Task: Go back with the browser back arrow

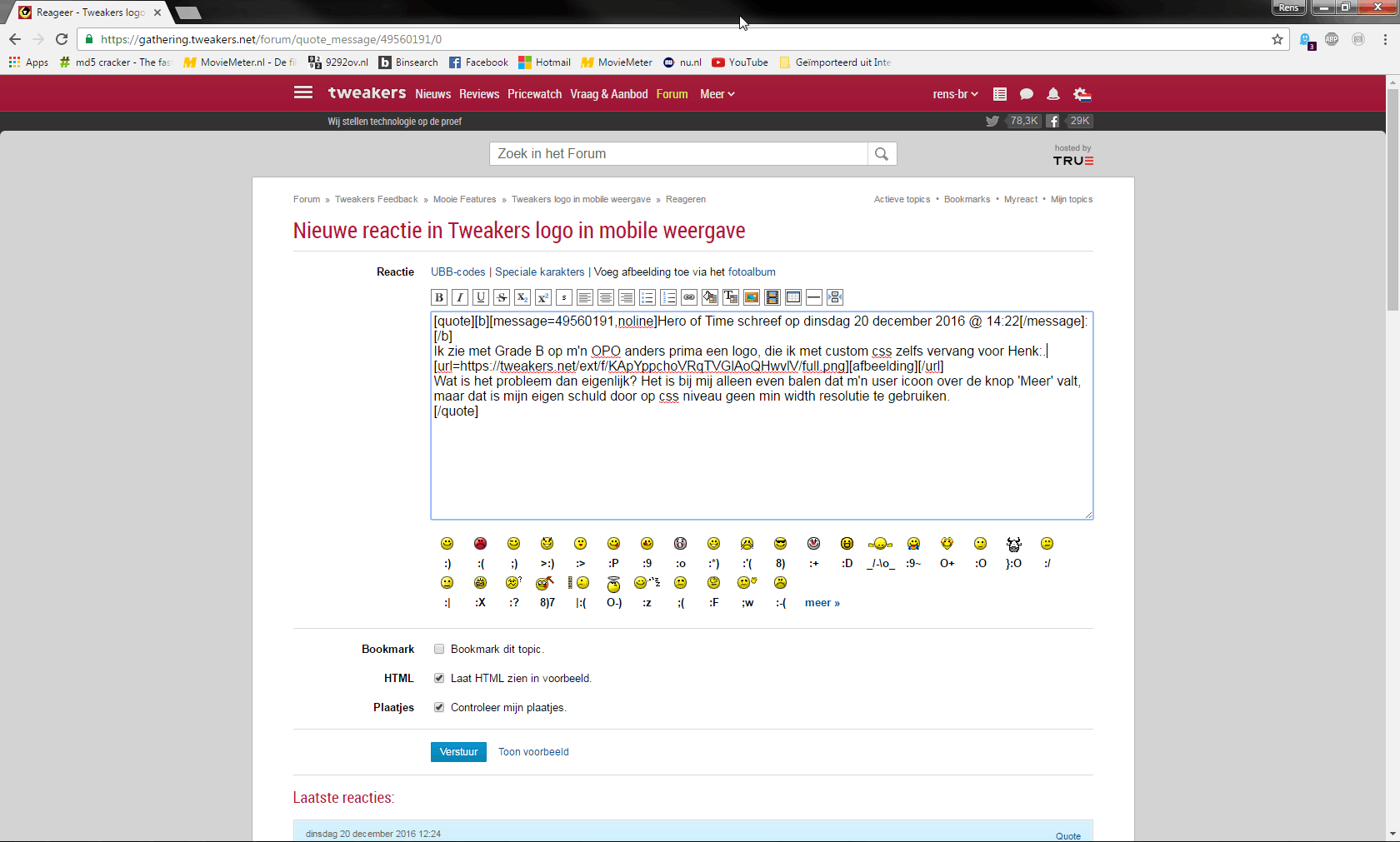Action: click(15, 39)
